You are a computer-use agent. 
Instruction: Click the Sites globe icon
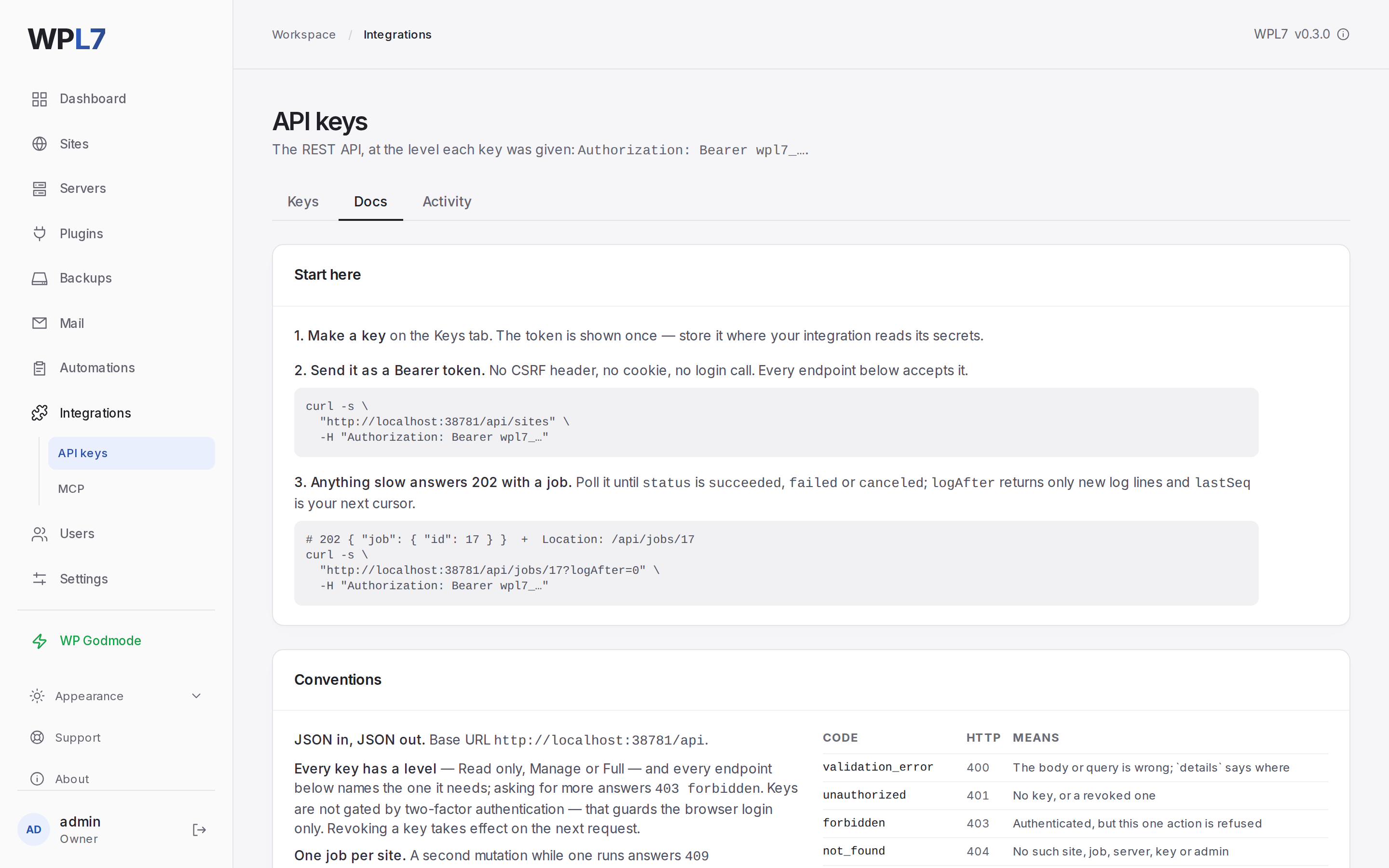39,144
